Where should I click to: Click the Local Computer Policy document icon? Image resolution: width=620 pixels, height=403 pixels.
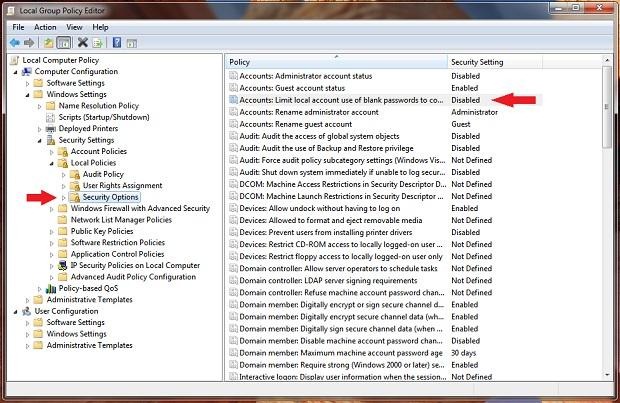[15, 60]
